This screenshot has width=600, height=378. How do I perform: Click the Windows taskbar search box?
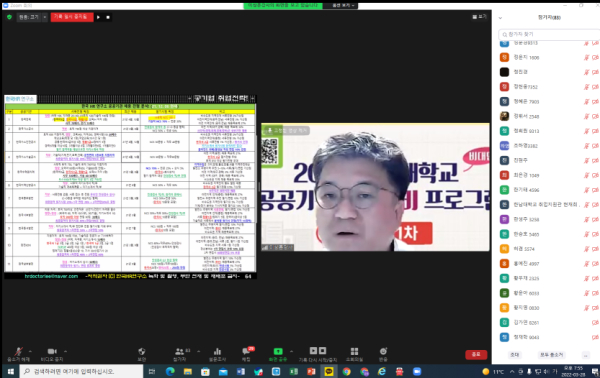point(82,371)
